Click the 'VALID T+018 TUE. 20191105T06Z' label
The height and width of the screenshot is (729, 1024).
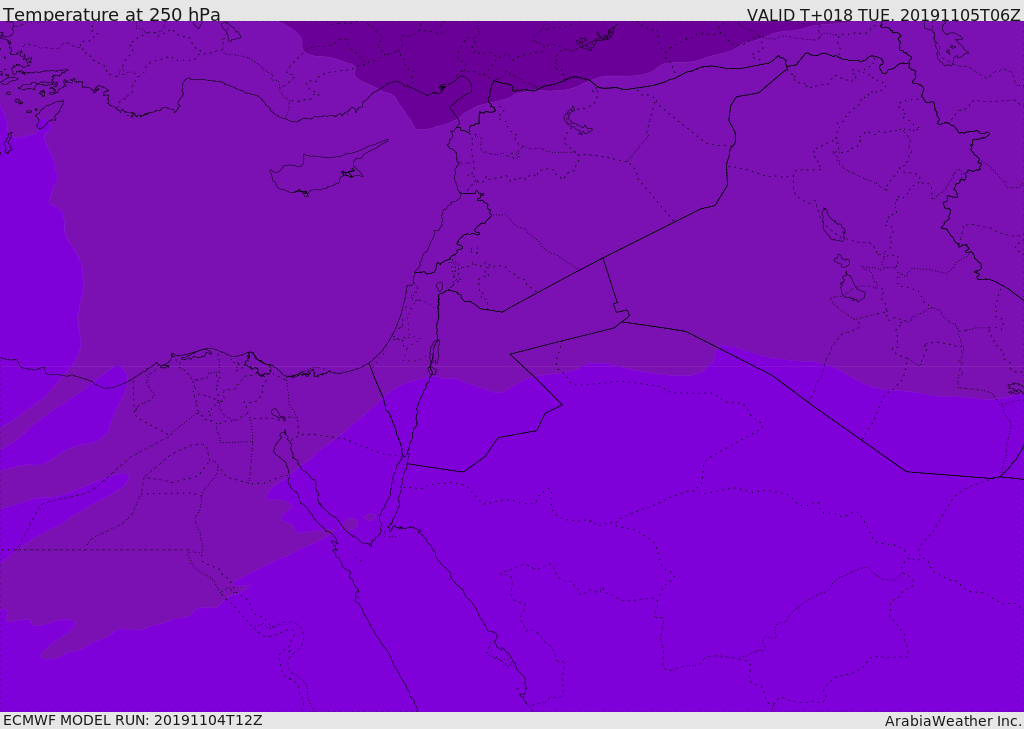click(884, 14)
